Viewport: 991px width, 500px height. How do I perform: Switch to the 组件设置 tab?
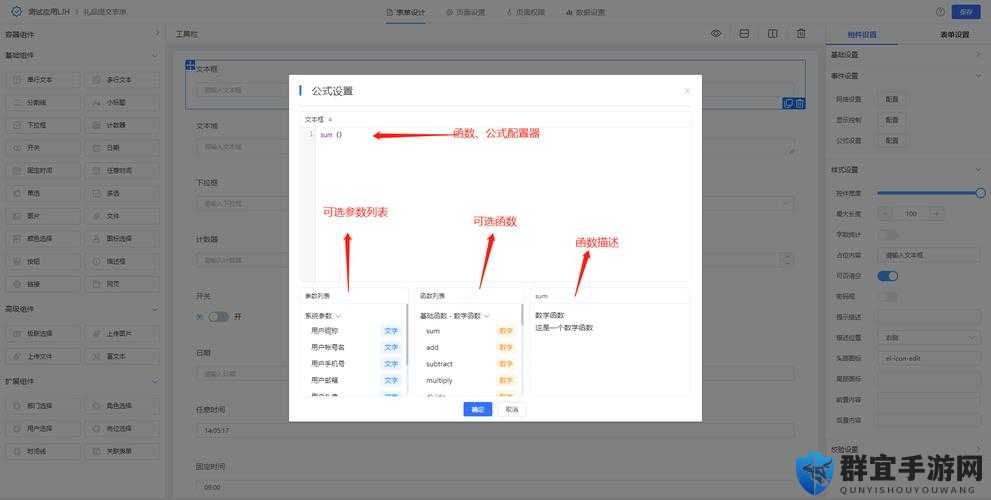(x=862, y=35)
